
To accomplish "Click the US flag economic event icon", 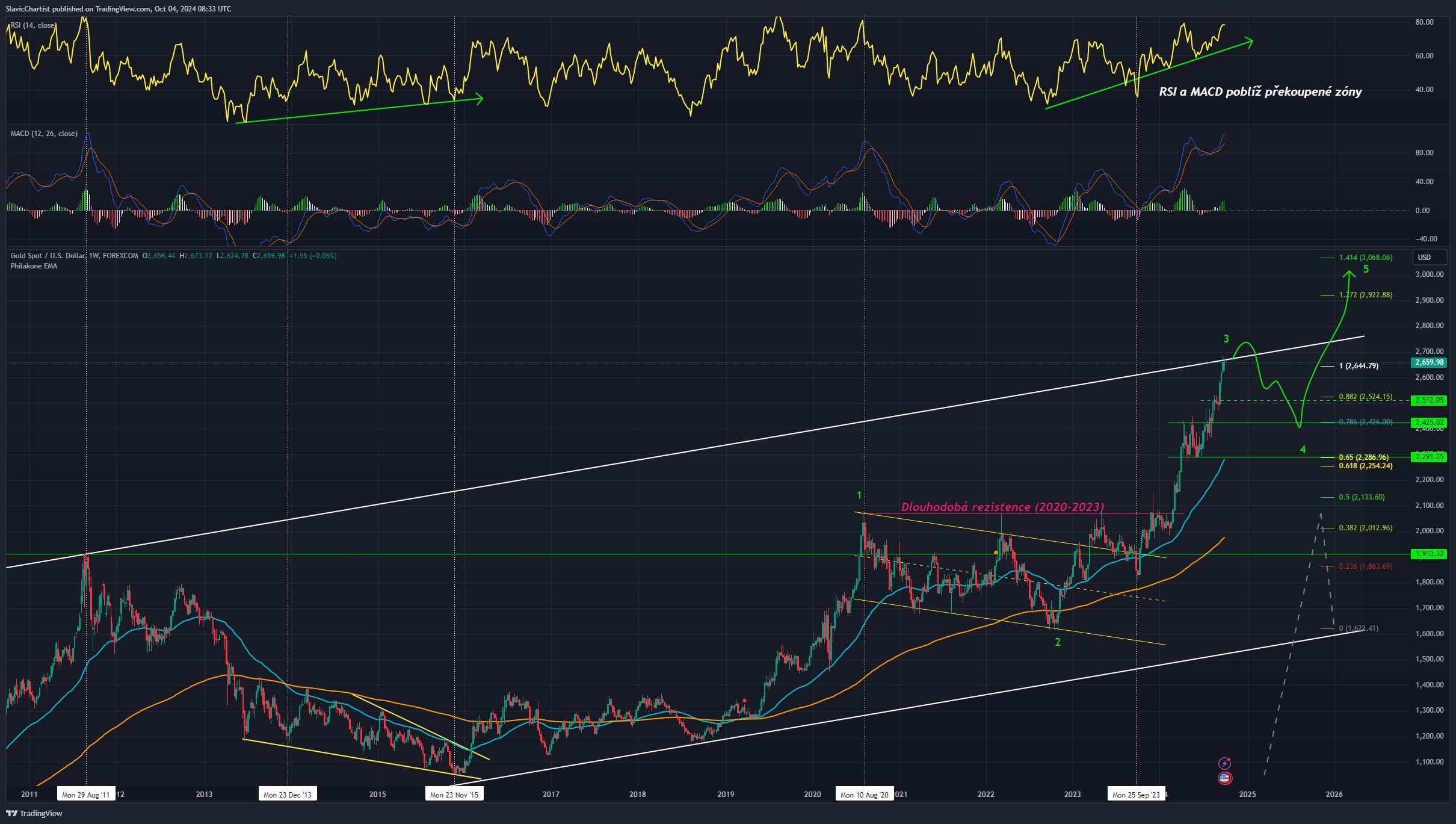I will (x=1224, y=778).
